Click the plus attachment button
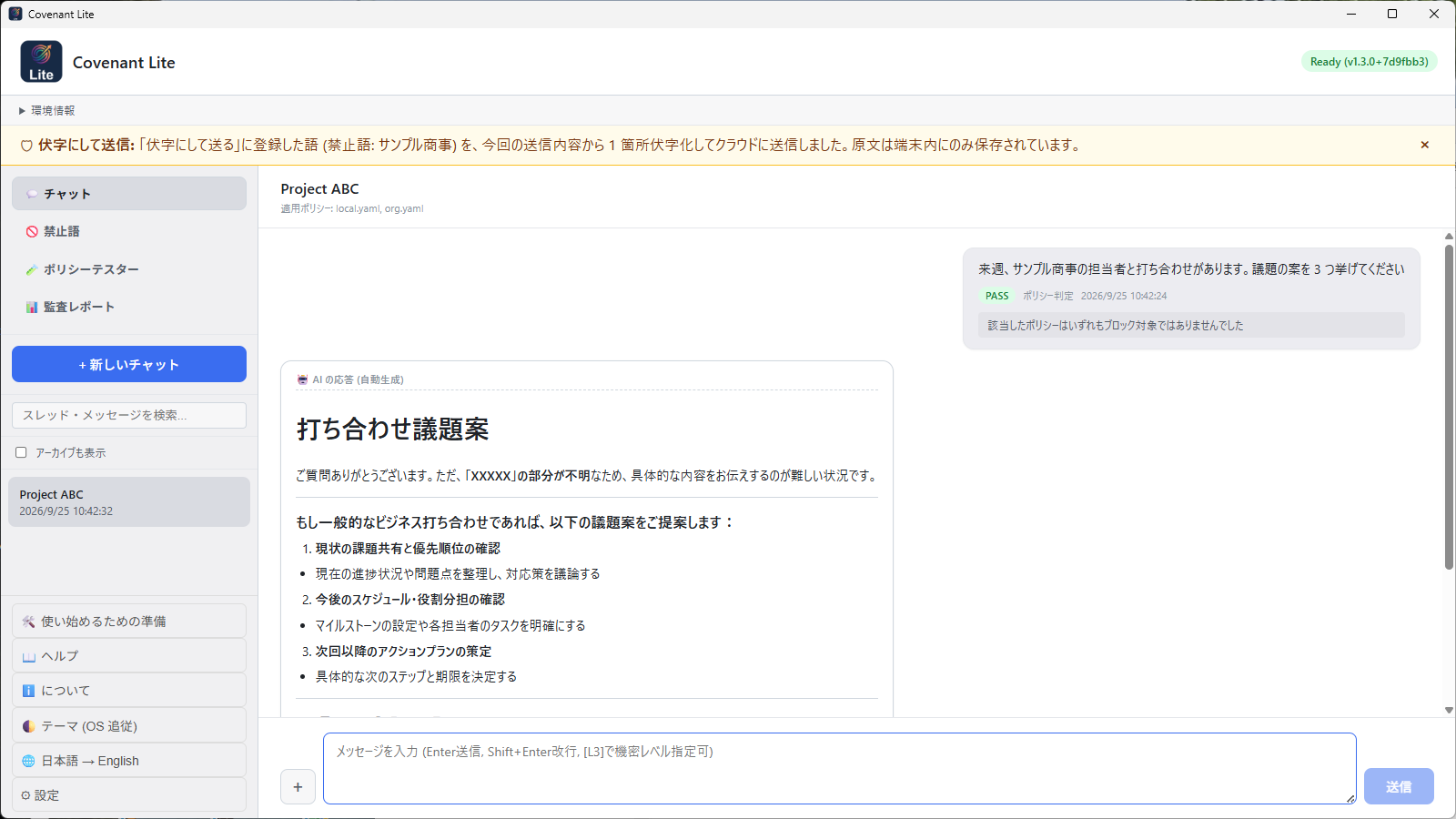The height and width of the screenshot is (819, 1456). (x=298, y=787)
